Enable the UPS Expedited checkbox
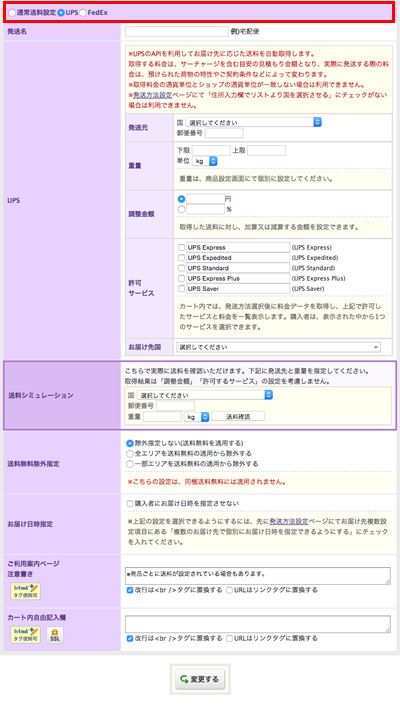The image size is (400, 705). coord(181,258)
